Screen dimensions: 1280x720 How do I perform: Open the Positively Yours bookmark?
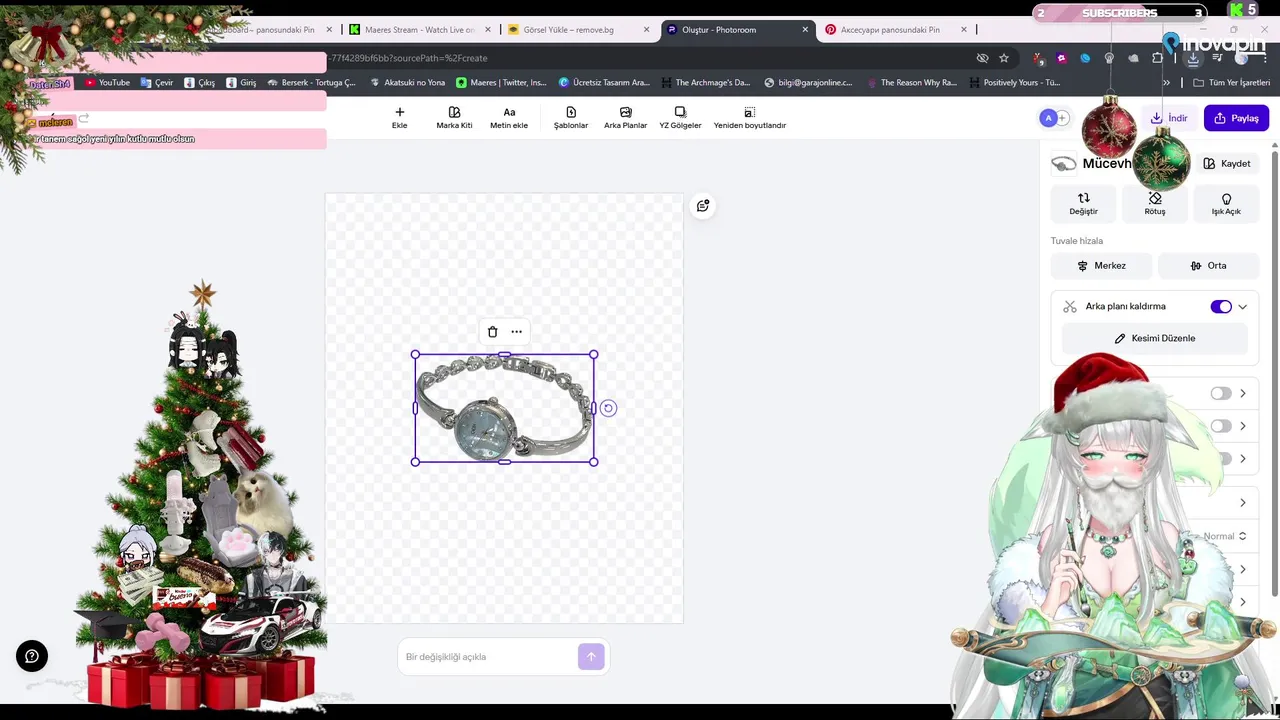(1014, 82)
